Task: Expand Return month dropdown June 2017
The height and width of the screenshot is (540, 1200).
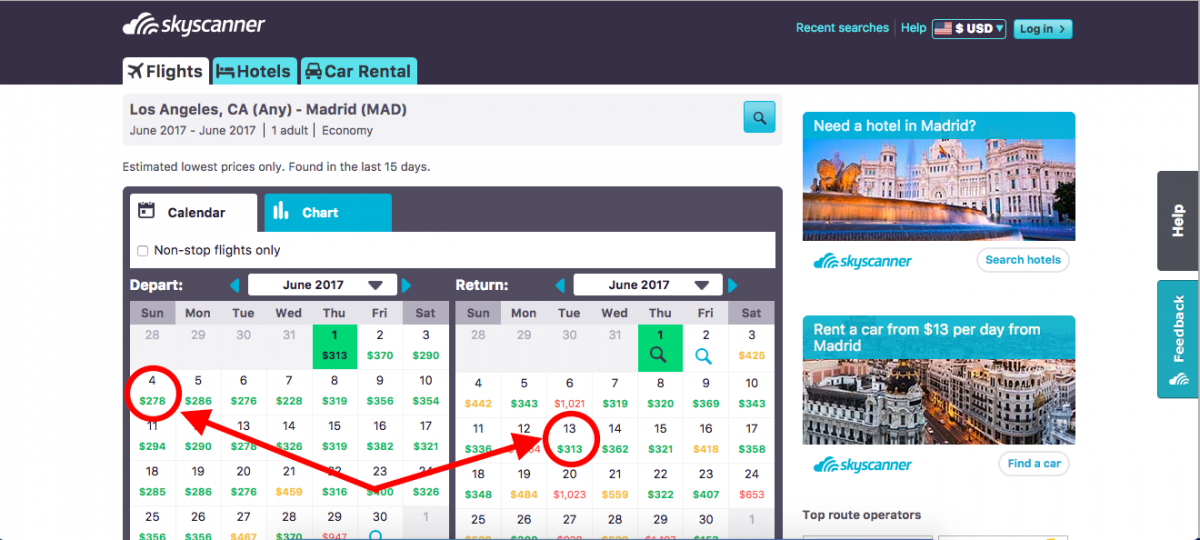Action: point(647,285)
